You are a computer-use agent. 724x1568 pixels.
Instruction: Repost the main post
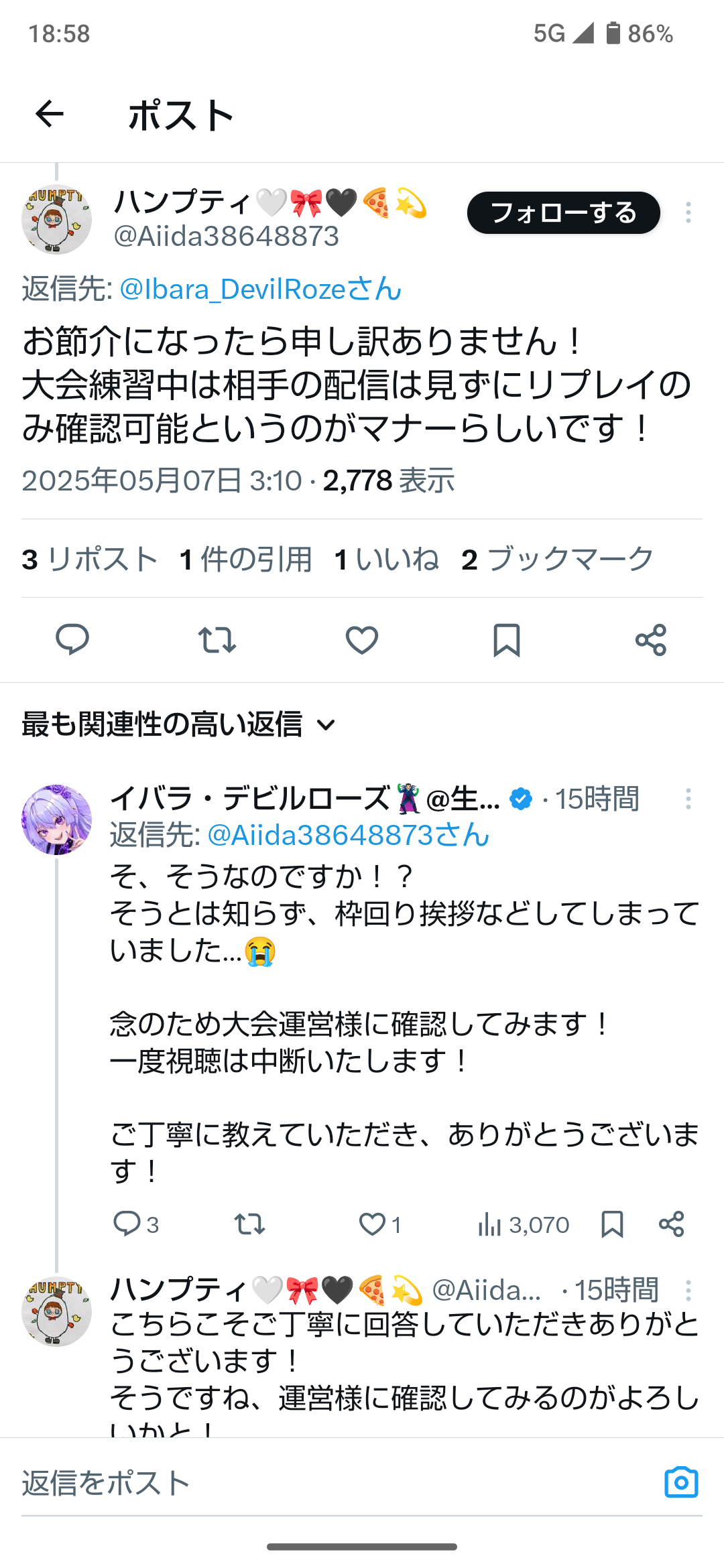217,639
